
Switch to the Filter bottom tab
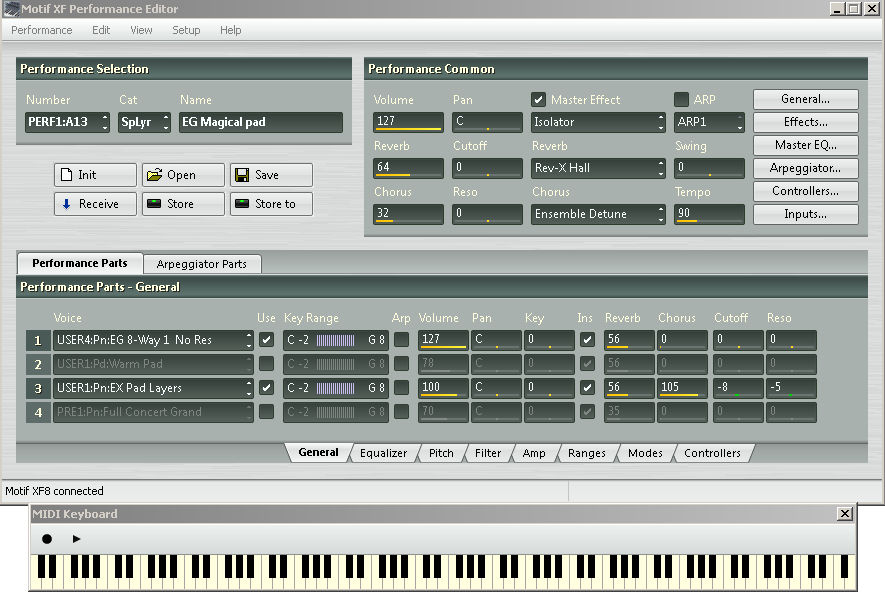[x=488, y=453]
